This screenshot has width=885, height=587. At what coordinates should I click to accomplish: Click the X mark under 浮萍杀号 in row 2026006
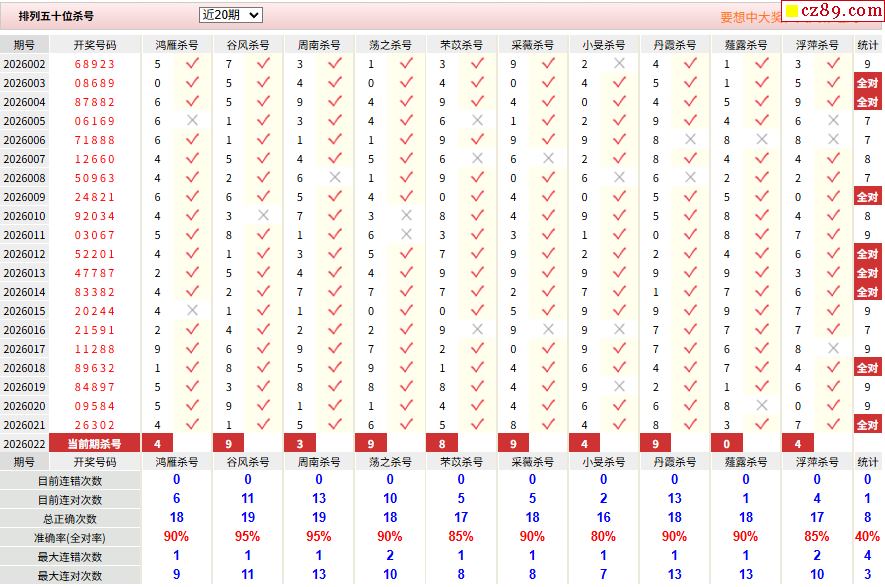point(833,139)
